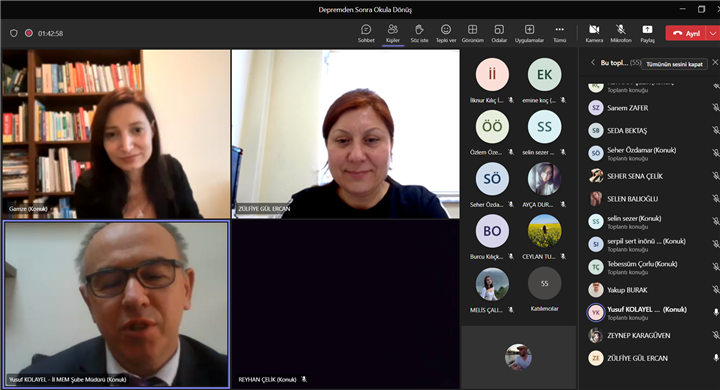Click Tümünün sesini kapat button
Viewport: 720px width, 390px height.
pos(674,64)
